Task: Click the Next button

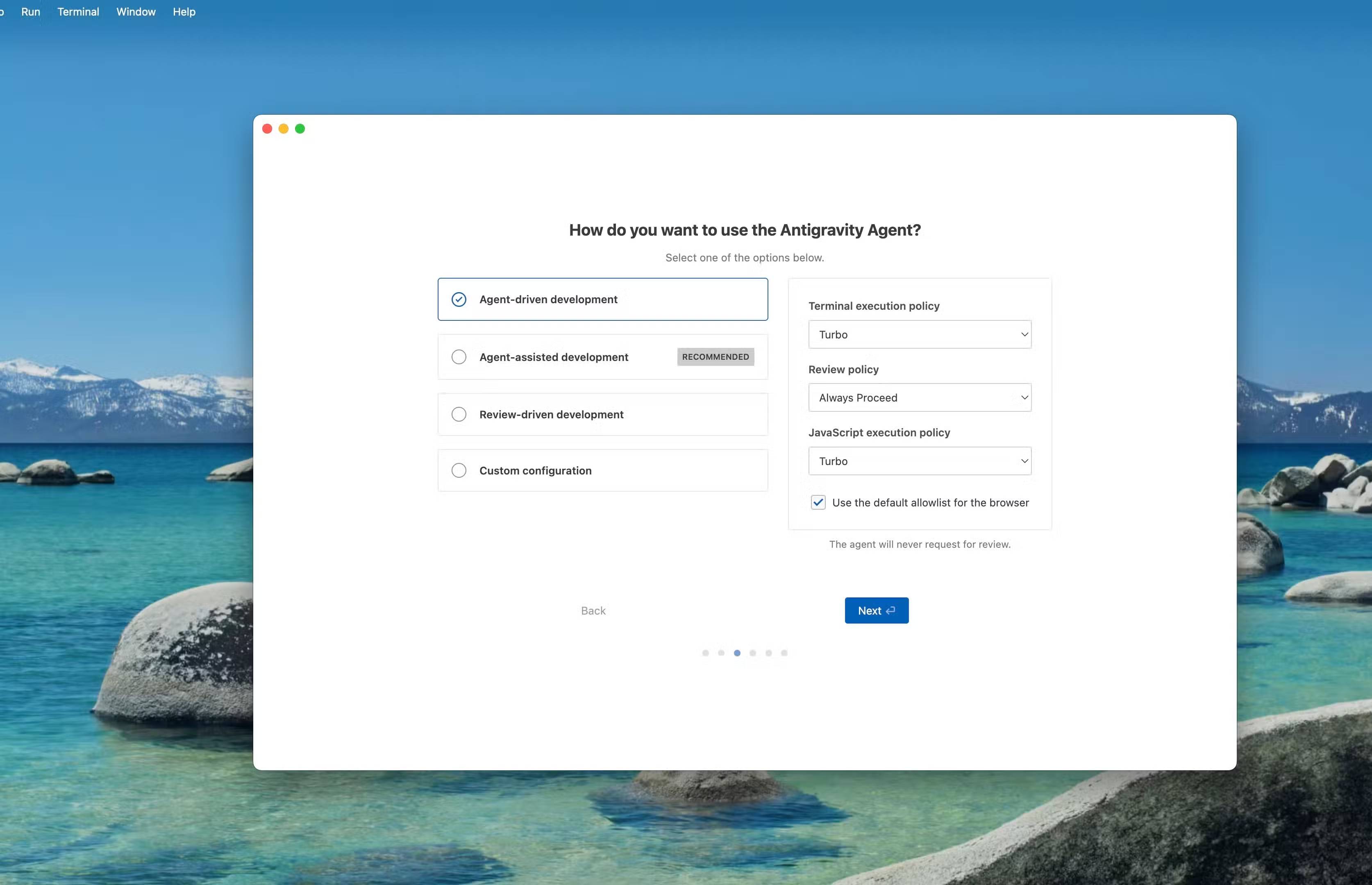Action: (x=876, y=610)
